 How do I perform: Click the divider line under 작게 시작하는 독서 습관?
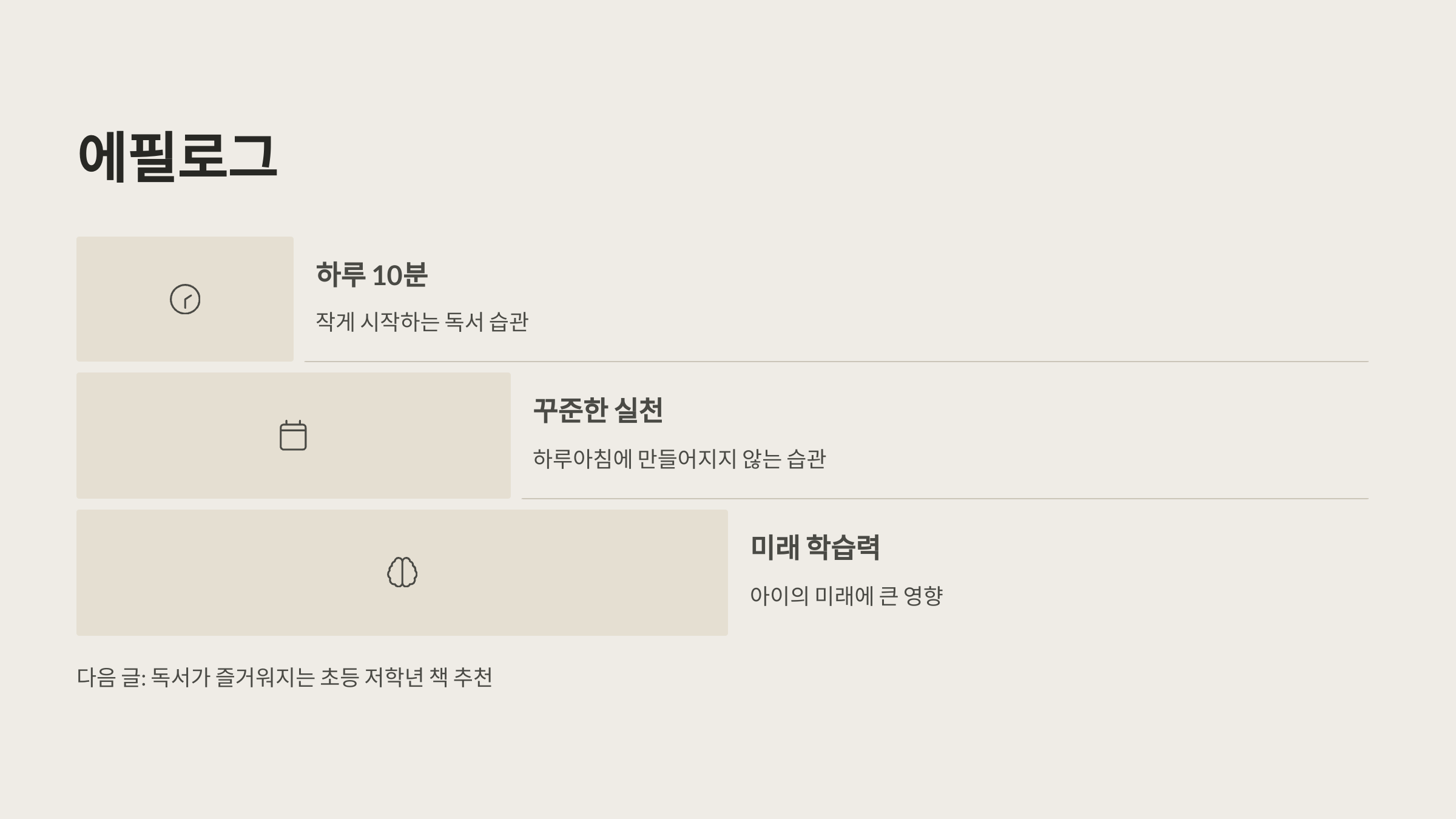[837, 362]
